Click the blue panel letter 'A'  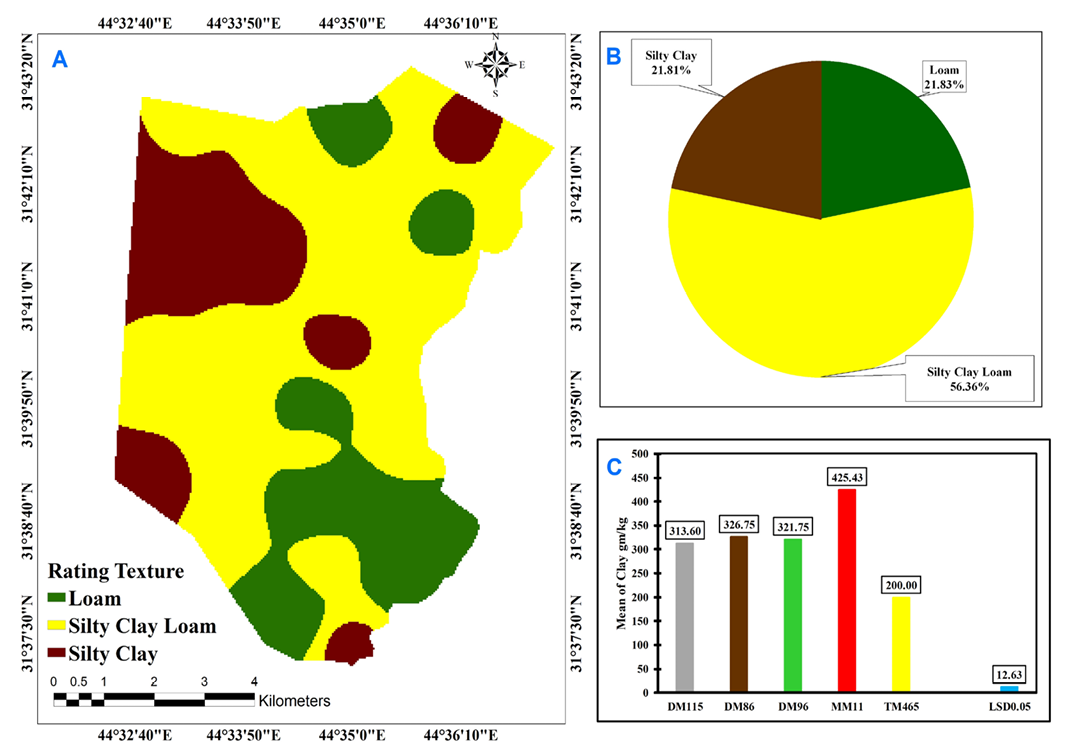pos(60,60)
